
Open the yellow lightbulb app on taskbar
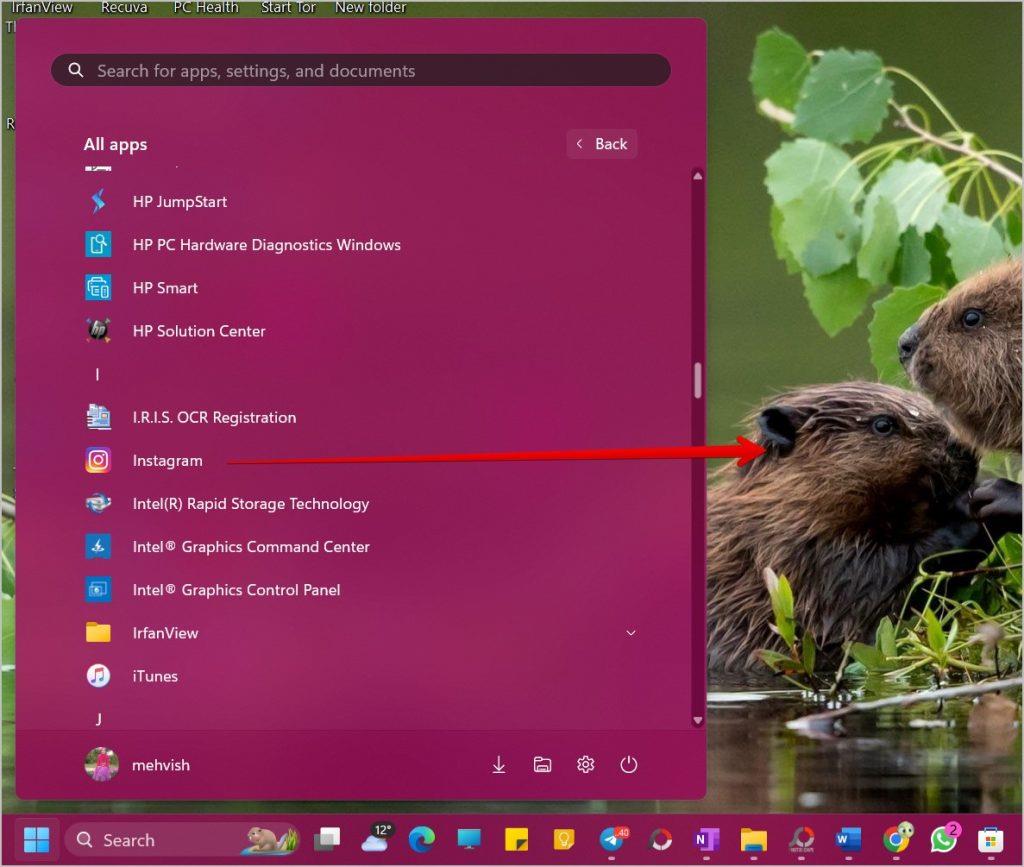564,840
